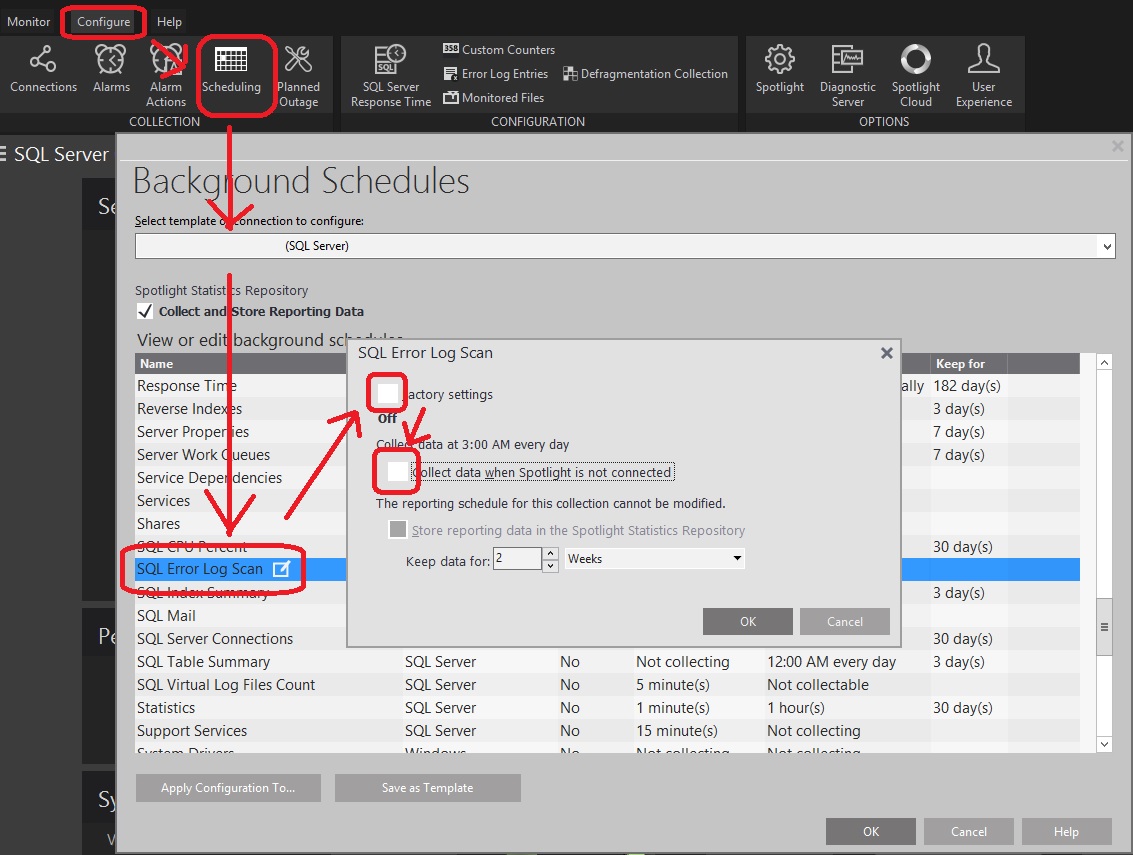
Task: Sort by the Name column header
Action: point(241,364)
